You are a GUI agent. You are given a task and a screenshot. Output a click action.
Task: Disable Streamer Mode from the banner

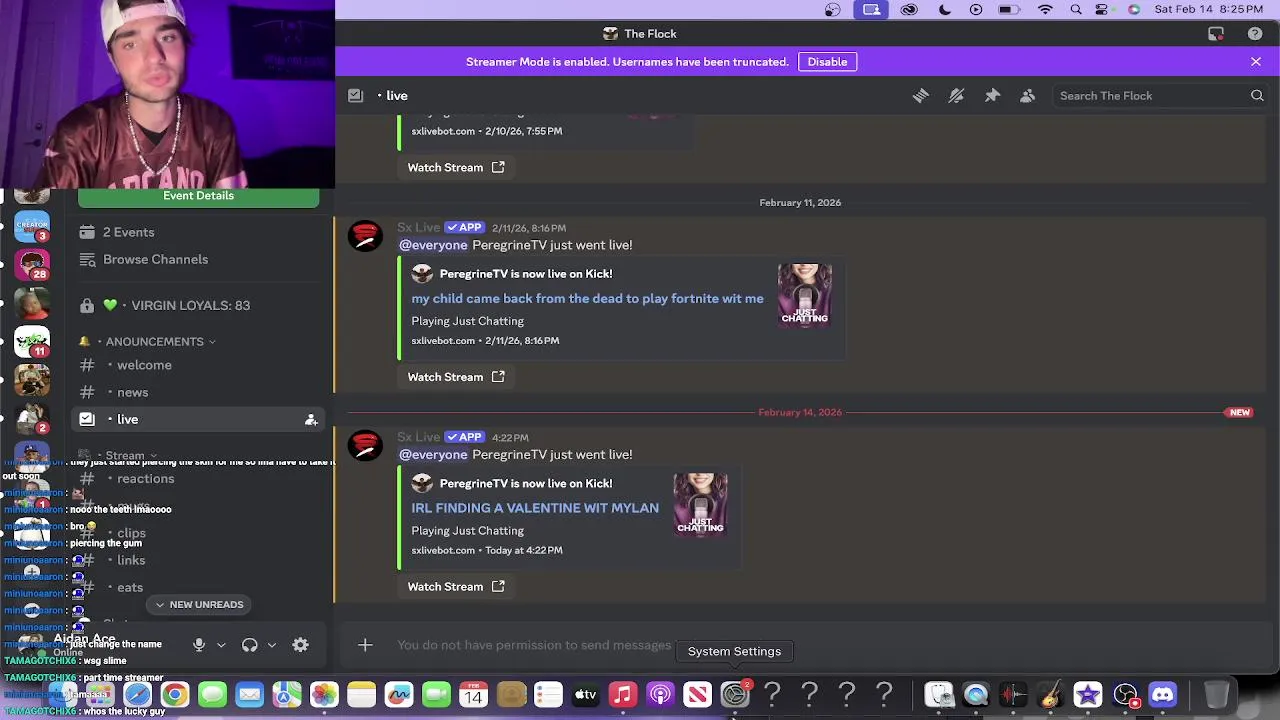827,62
